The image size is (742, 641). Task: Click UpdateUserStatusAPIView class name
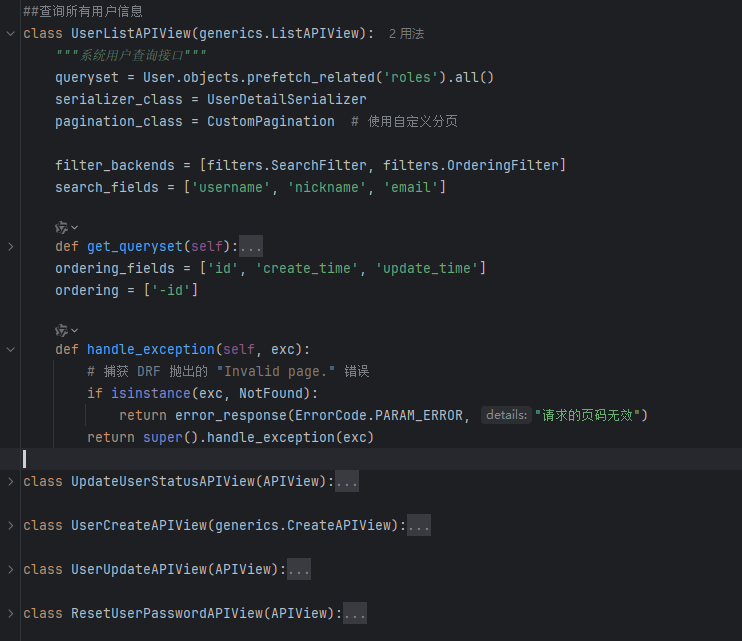(x=163, y=482)
